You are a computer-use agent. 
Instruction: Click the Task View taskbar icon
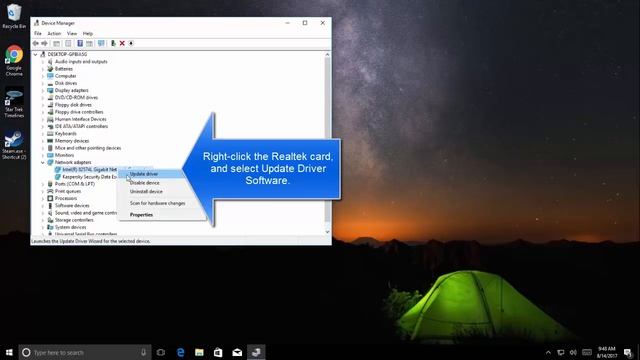pos(161,352)
